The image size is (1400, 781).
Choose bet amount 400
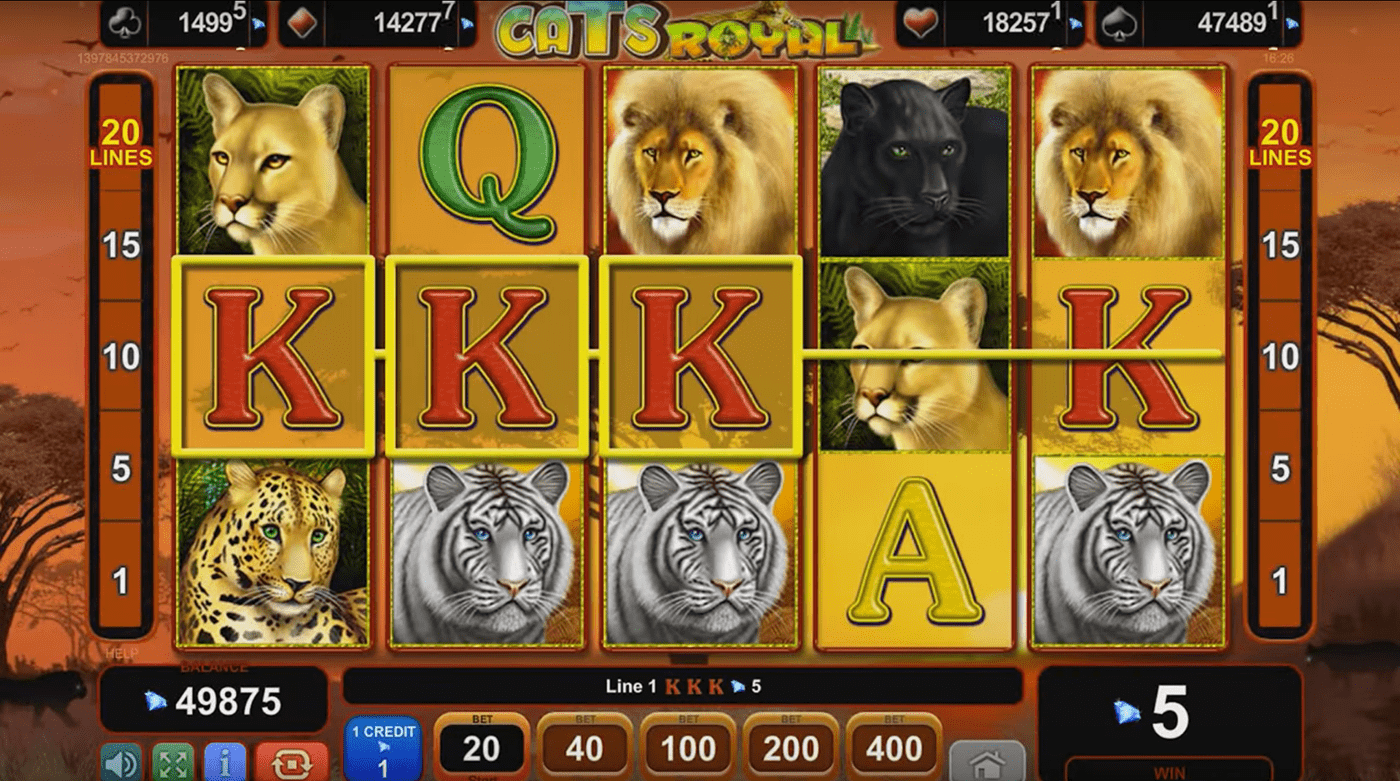click(x=894, y=747)
